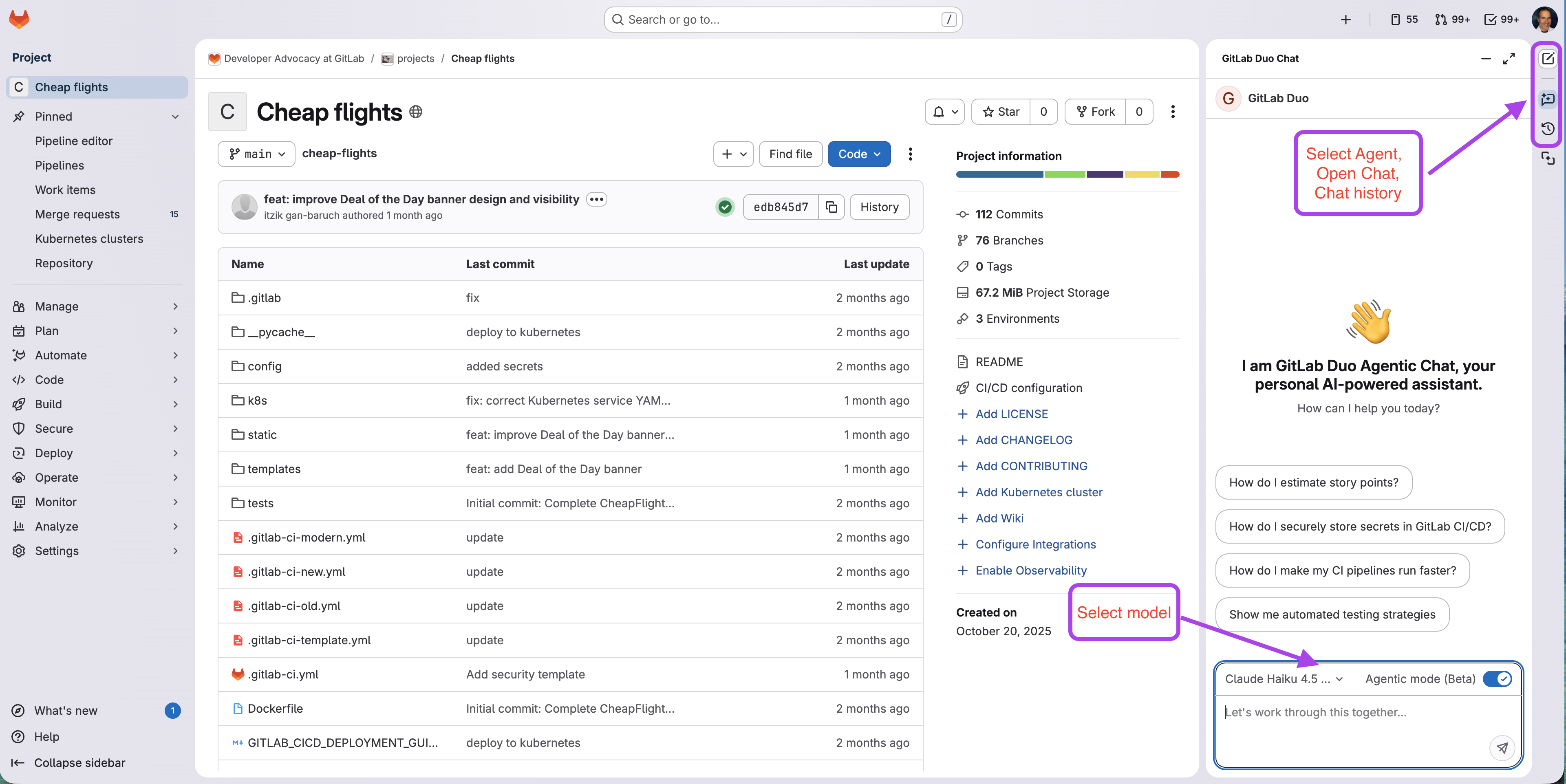
Task: Navigate to Kubernetes clusters in sidebar
Action: pyautogui.click(x=89, y=238)
